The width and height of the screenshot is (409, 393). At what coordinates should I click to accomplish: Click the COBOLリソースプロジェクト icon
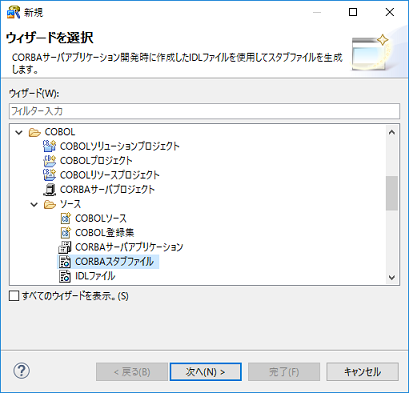click(49, 175)
